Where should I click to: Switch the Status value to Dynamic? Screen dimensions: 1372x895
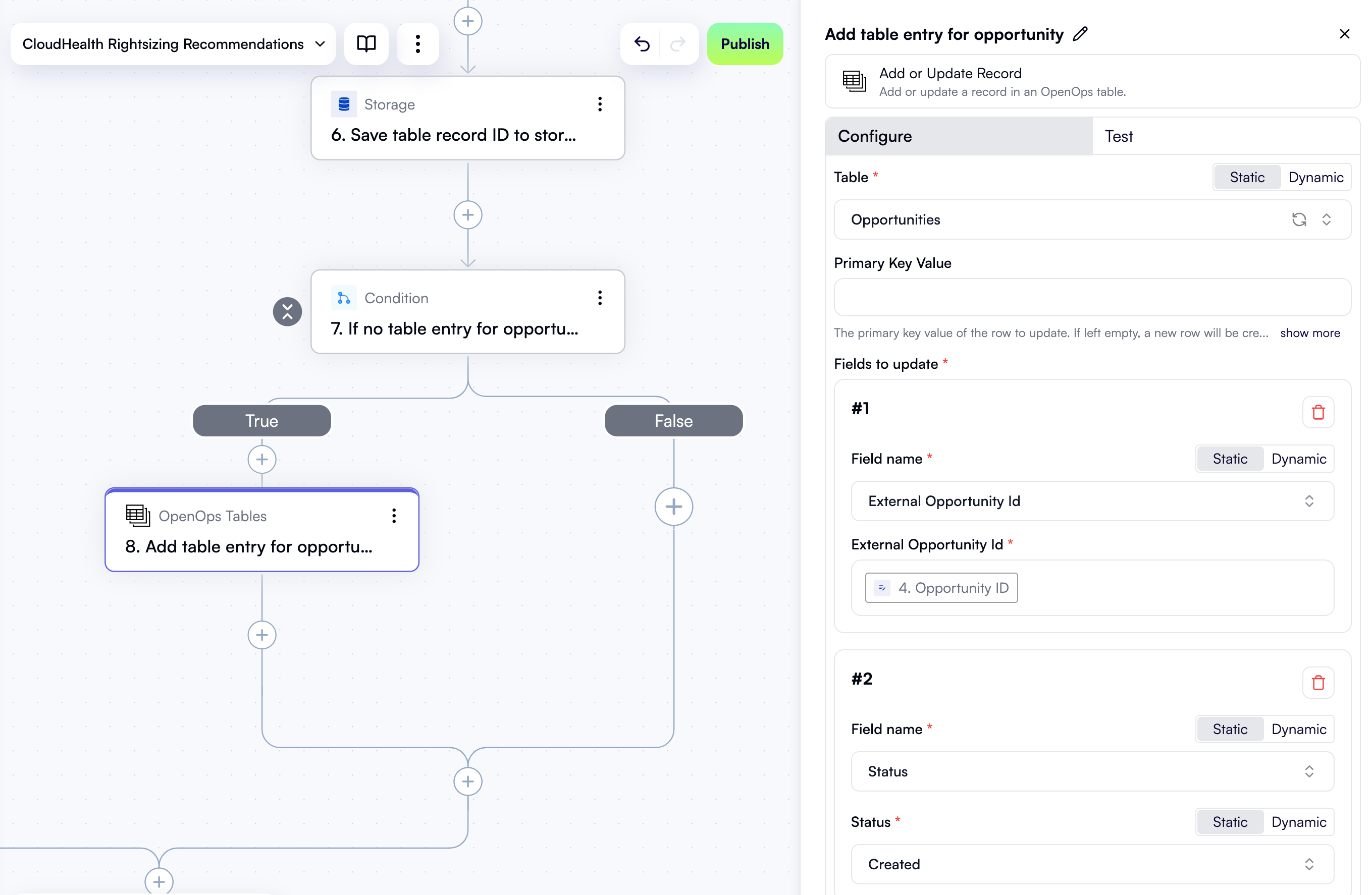coord(1299,822)
